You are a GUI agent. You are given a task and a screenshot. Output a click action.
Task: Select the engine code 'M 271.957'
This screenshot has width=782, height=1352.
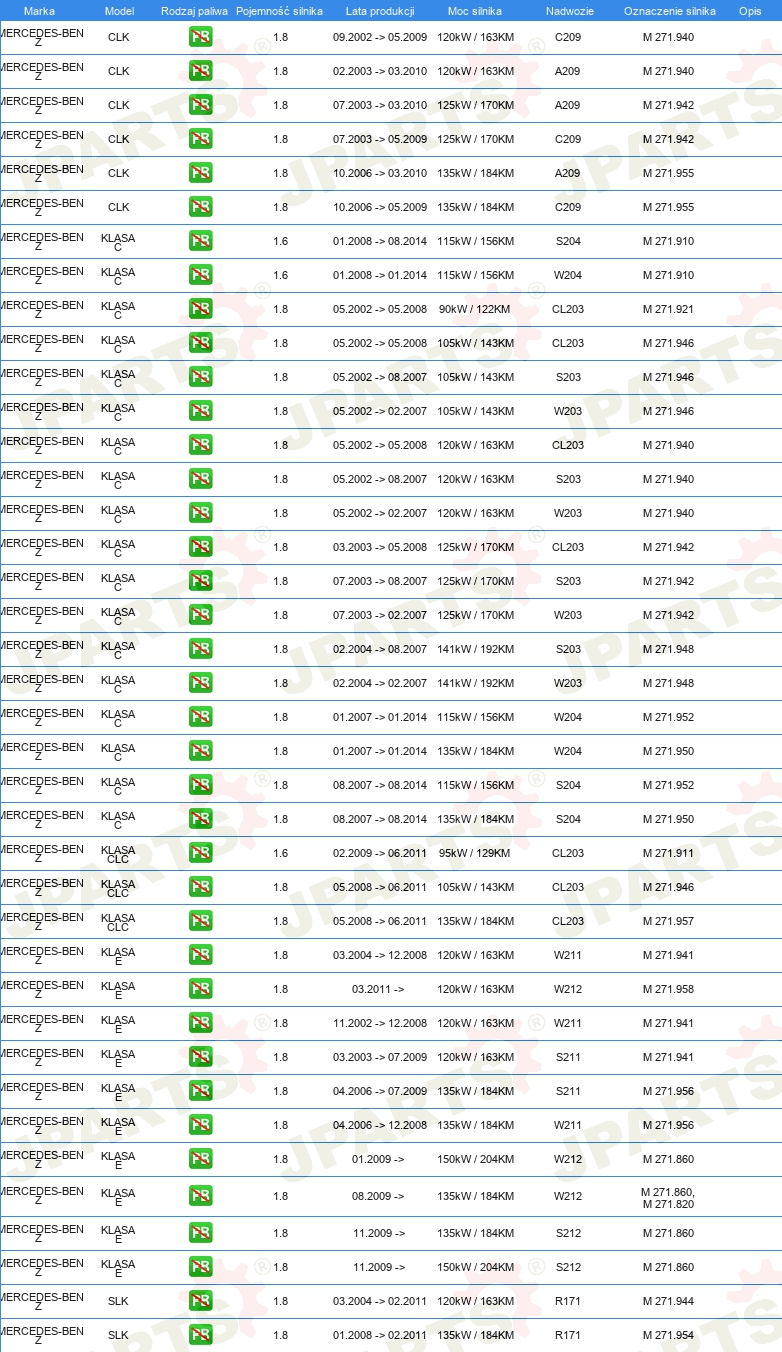click(x=668, y=921)
